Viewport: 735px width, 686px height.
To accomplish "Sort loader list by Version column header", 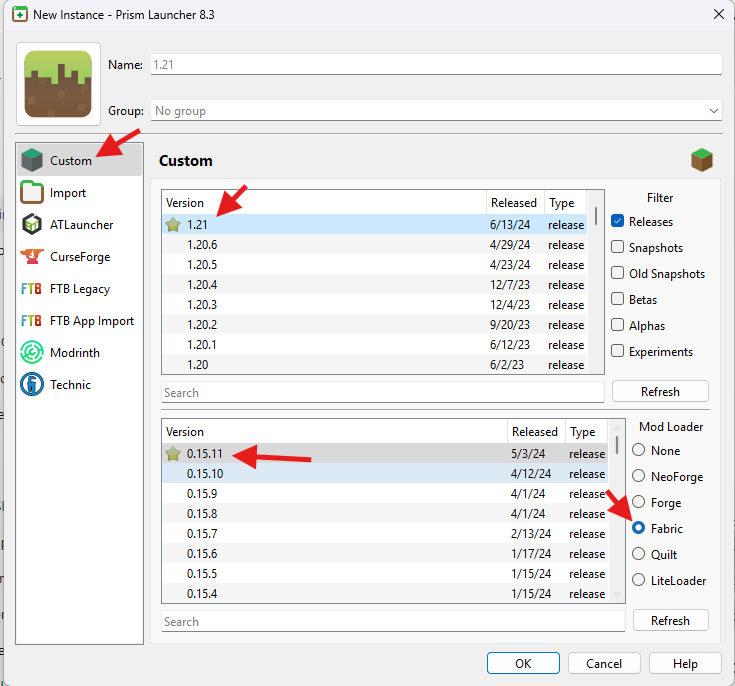I will pyautogui.click(x=335, y=431).
